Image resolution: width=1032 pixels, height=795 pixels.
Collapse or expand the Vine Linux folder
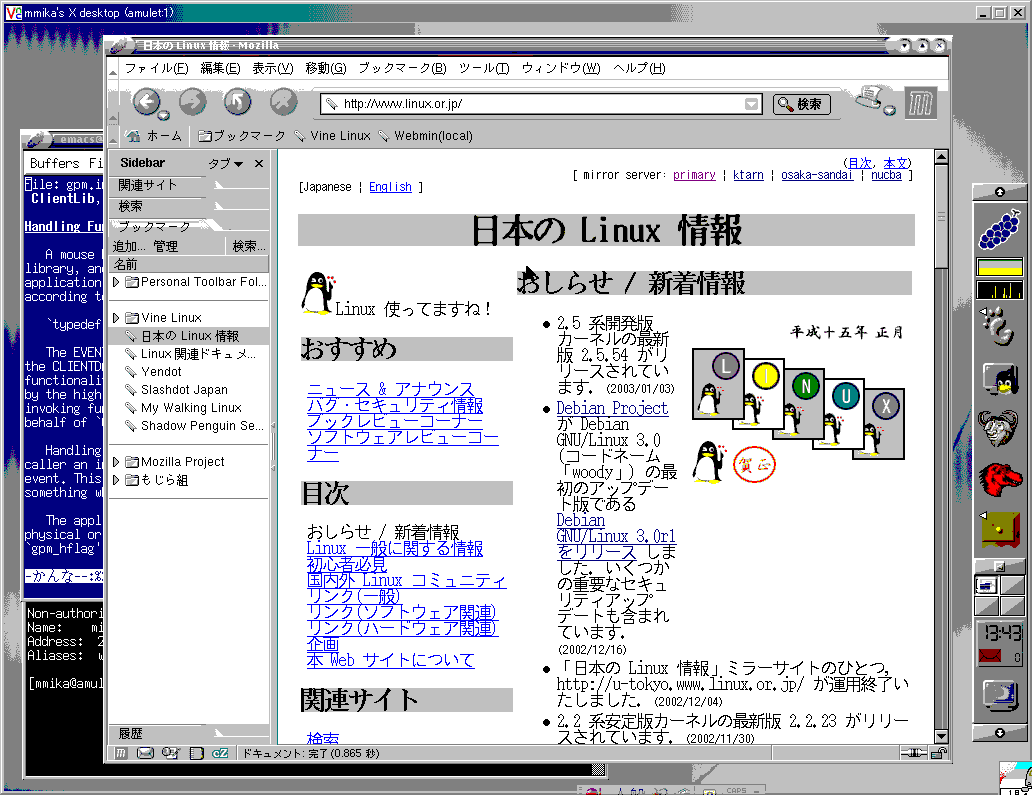point(116,318)
